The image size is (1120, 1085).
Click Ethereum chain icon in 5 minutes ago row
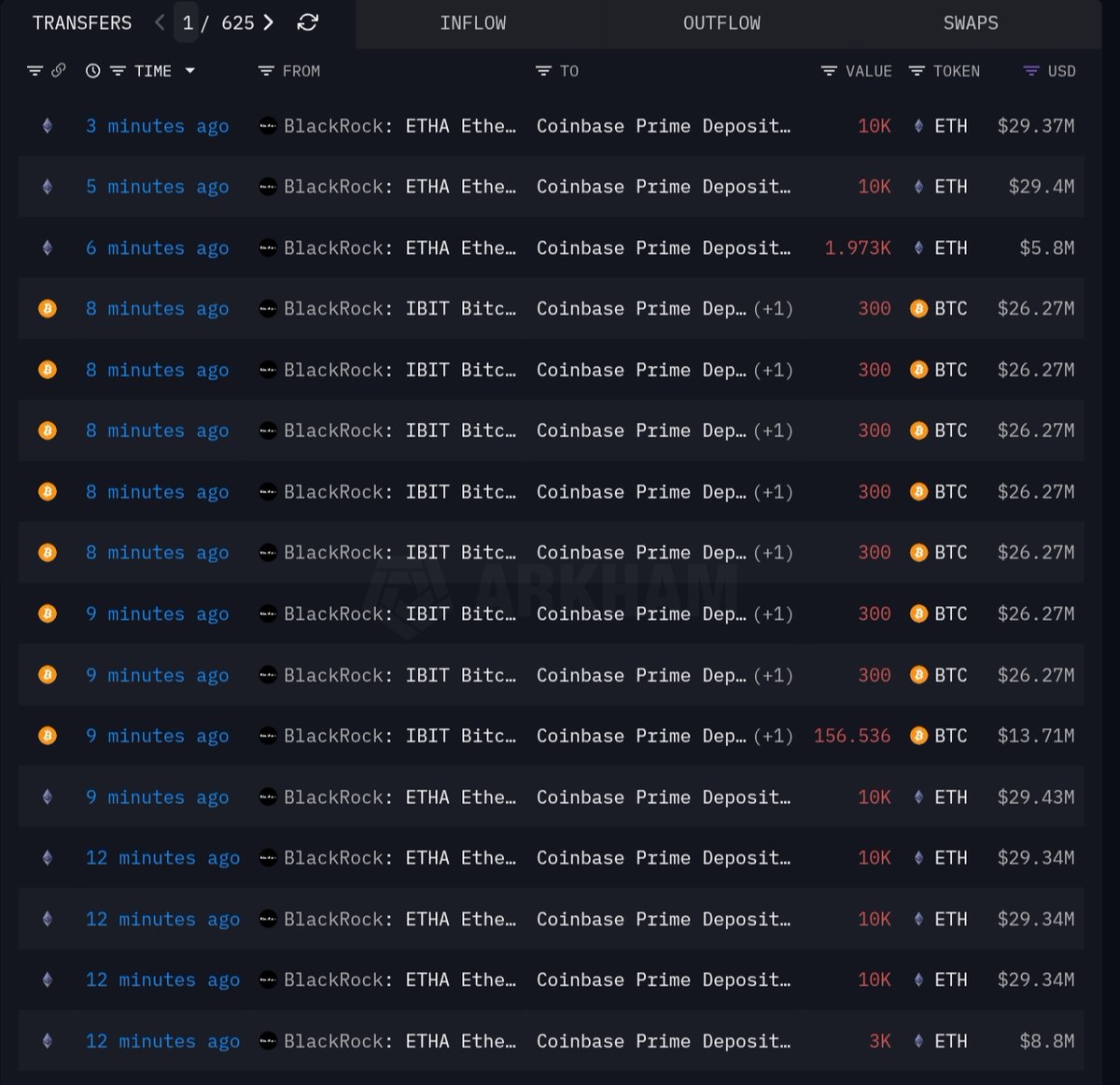pyautogui.click(x=48, y=187)
